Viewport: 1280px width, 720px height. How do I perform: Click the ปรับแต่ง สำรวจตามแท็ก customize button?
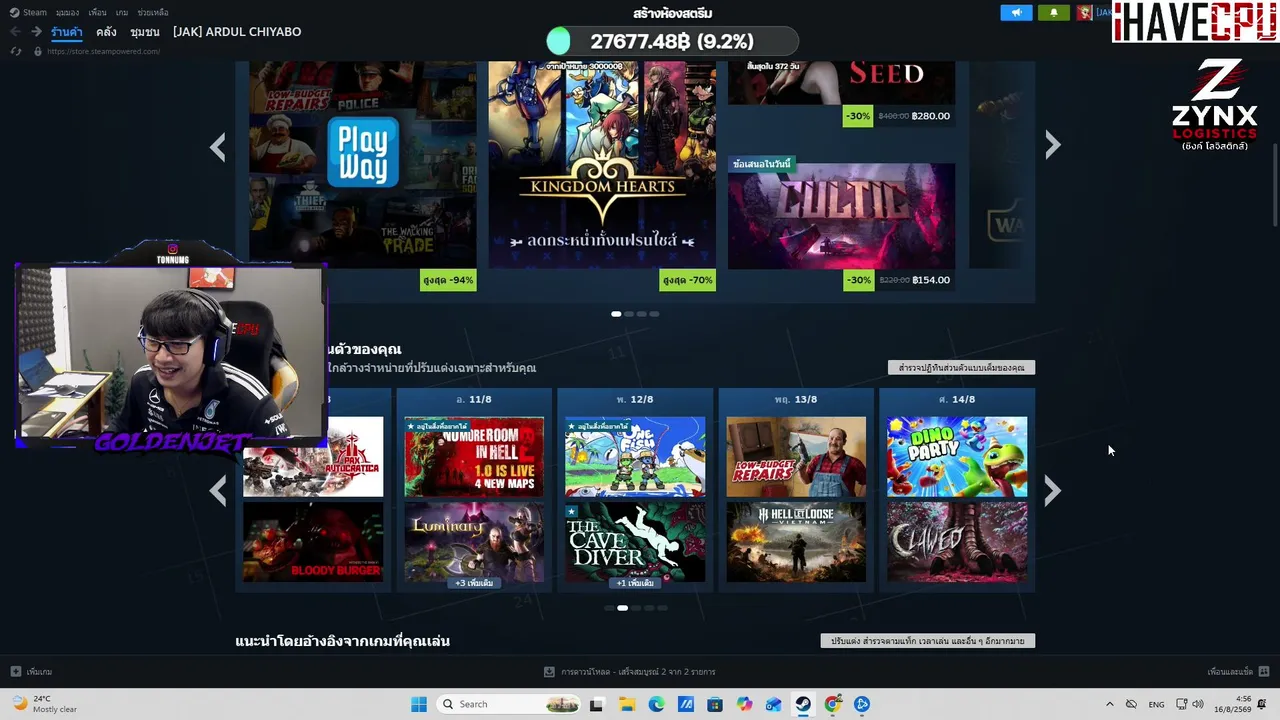tap(928, 641)
